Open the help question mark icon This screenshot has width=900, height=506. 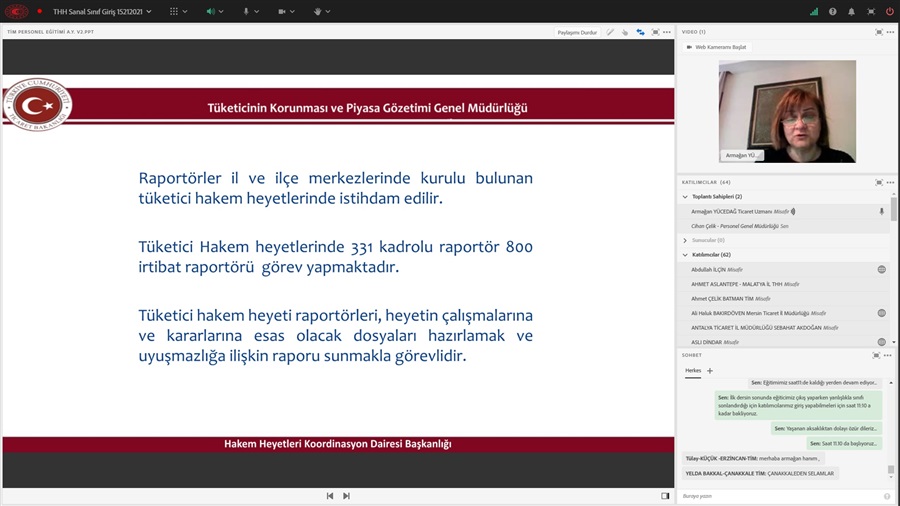(832, 11)
